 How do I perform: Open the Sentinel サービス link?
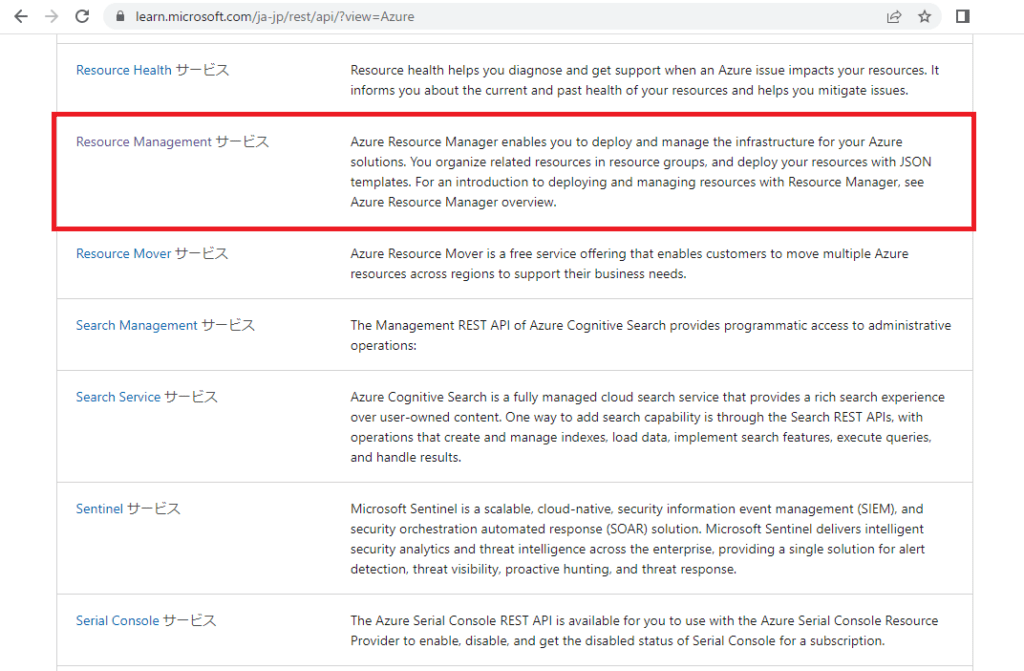pos(127,508)
